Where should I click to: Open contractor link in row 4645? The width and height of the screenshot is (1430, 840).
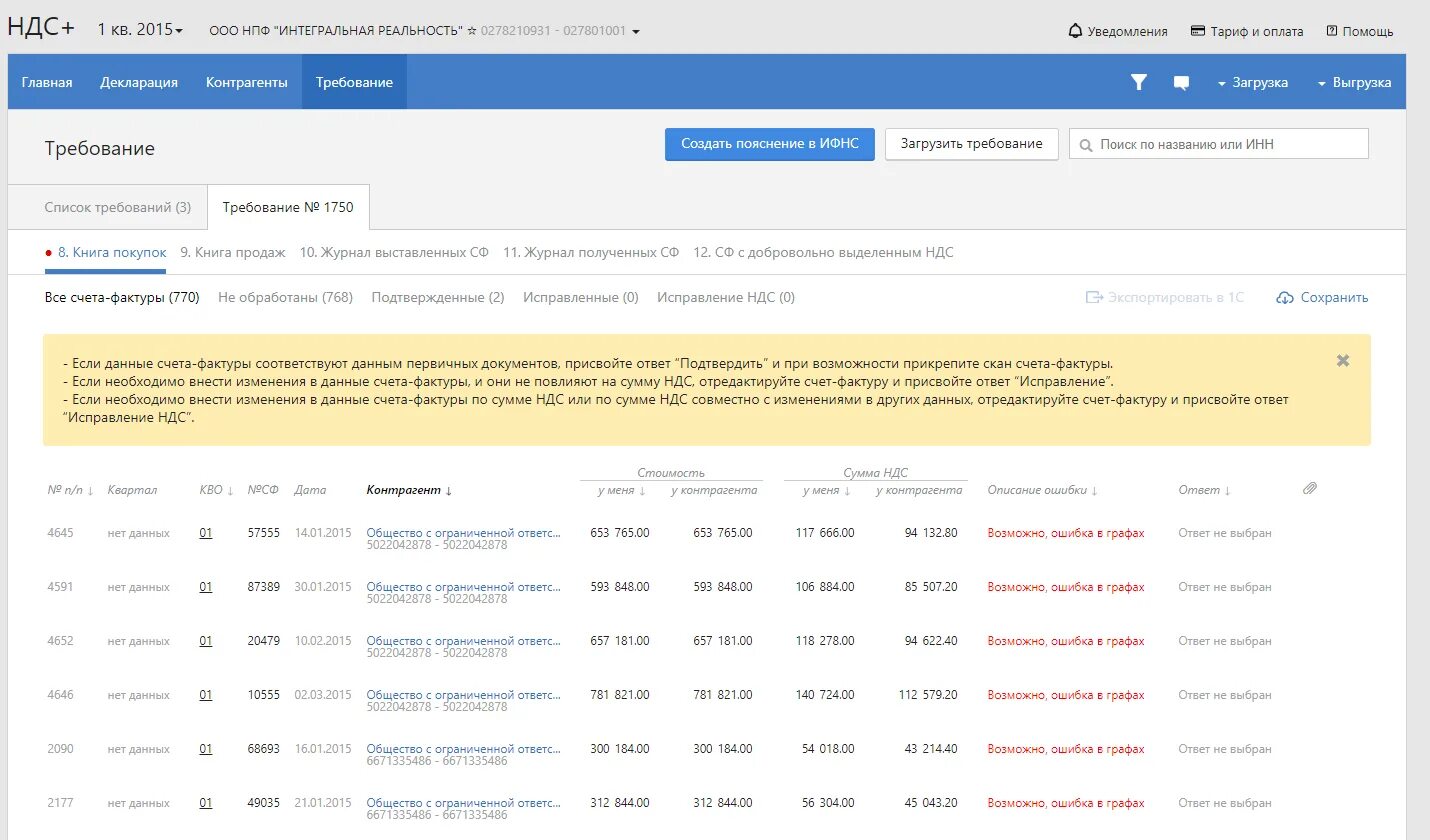[463, 533]
